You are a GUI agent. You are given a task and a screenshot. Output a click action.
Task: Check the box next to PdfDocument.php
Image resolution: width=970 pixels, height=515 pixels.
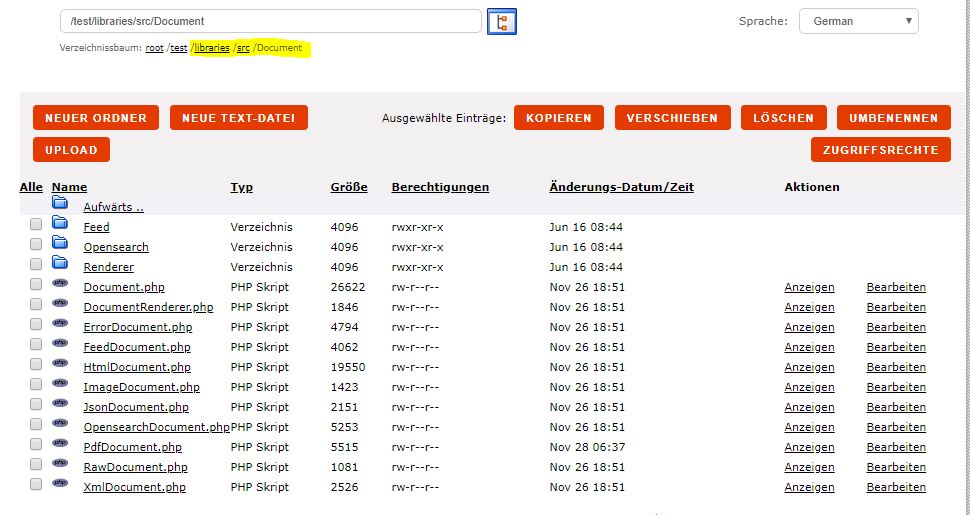coord(36,445)
